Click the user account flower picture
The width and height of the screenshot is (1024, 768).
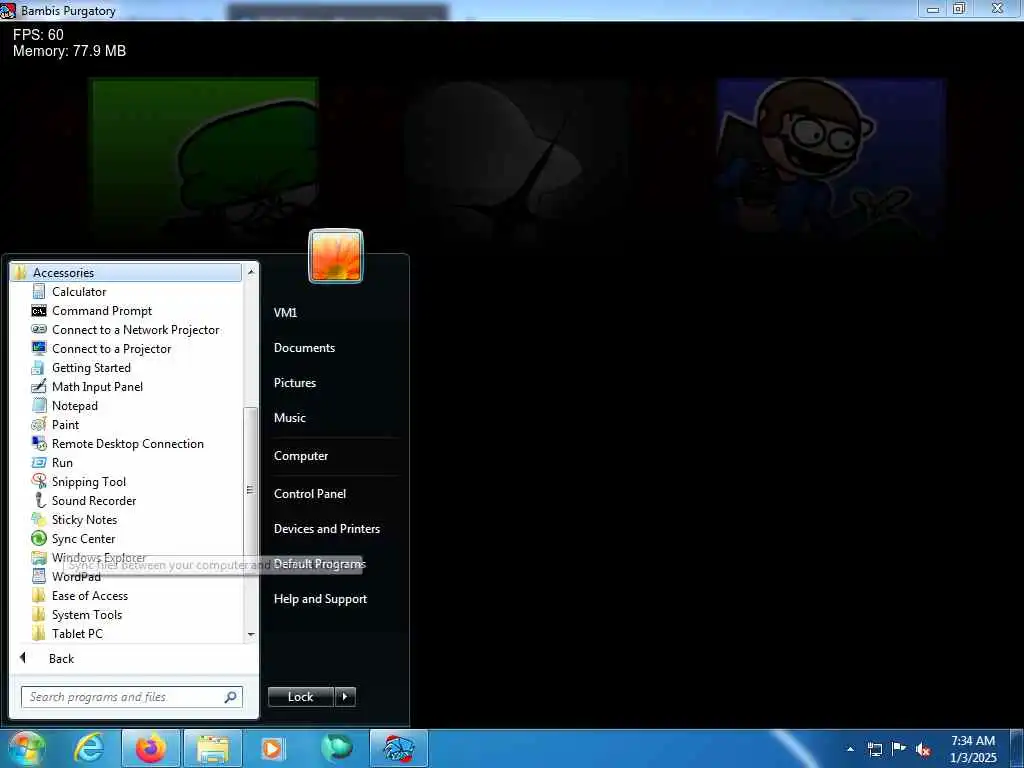pos(336,255)
